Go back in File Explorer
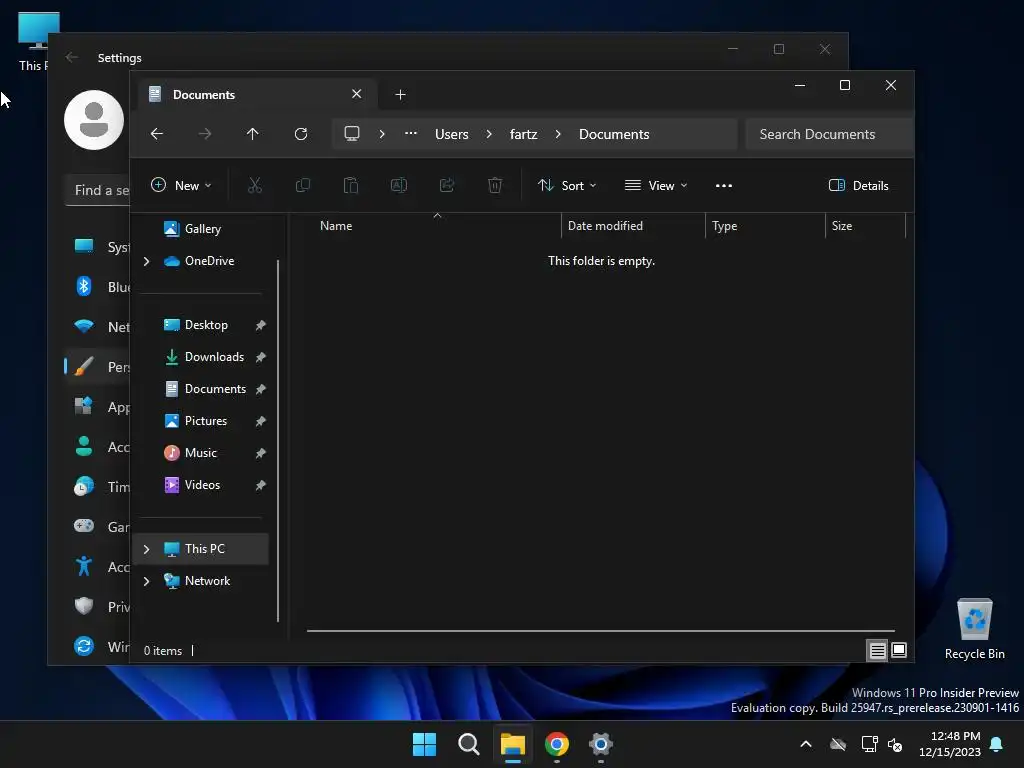The width and height of the screenshot is (1024, 768). (157, 134)
